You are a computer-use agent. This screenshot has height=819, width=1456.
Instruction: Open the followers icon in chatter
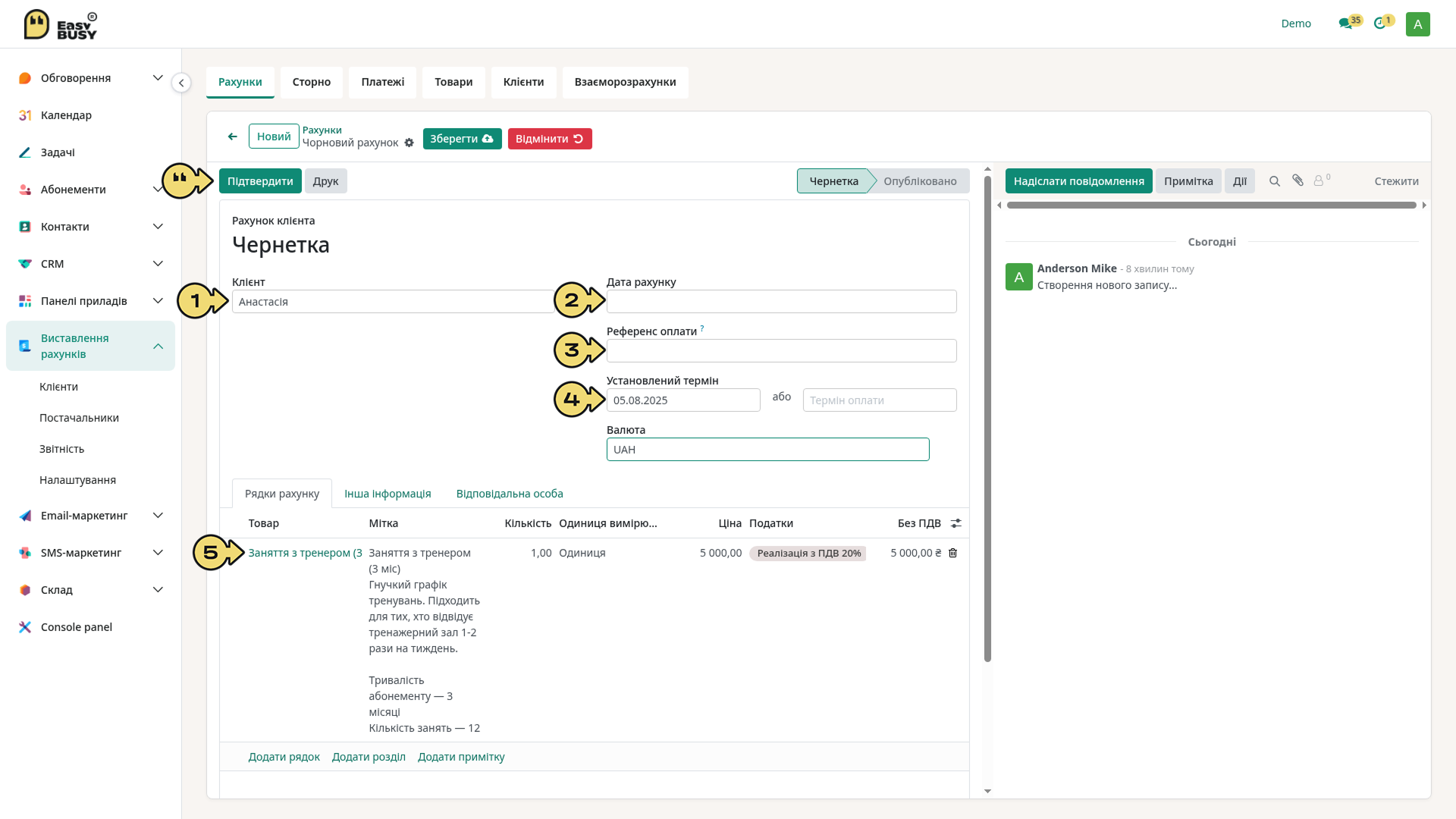(1322, 180)
